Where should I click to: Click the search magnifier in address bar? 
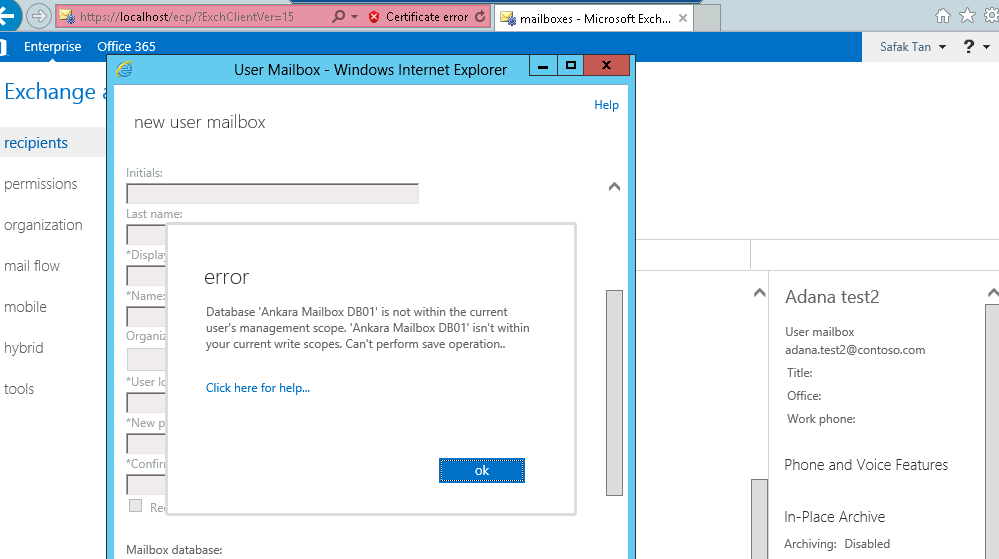point(338,17)
